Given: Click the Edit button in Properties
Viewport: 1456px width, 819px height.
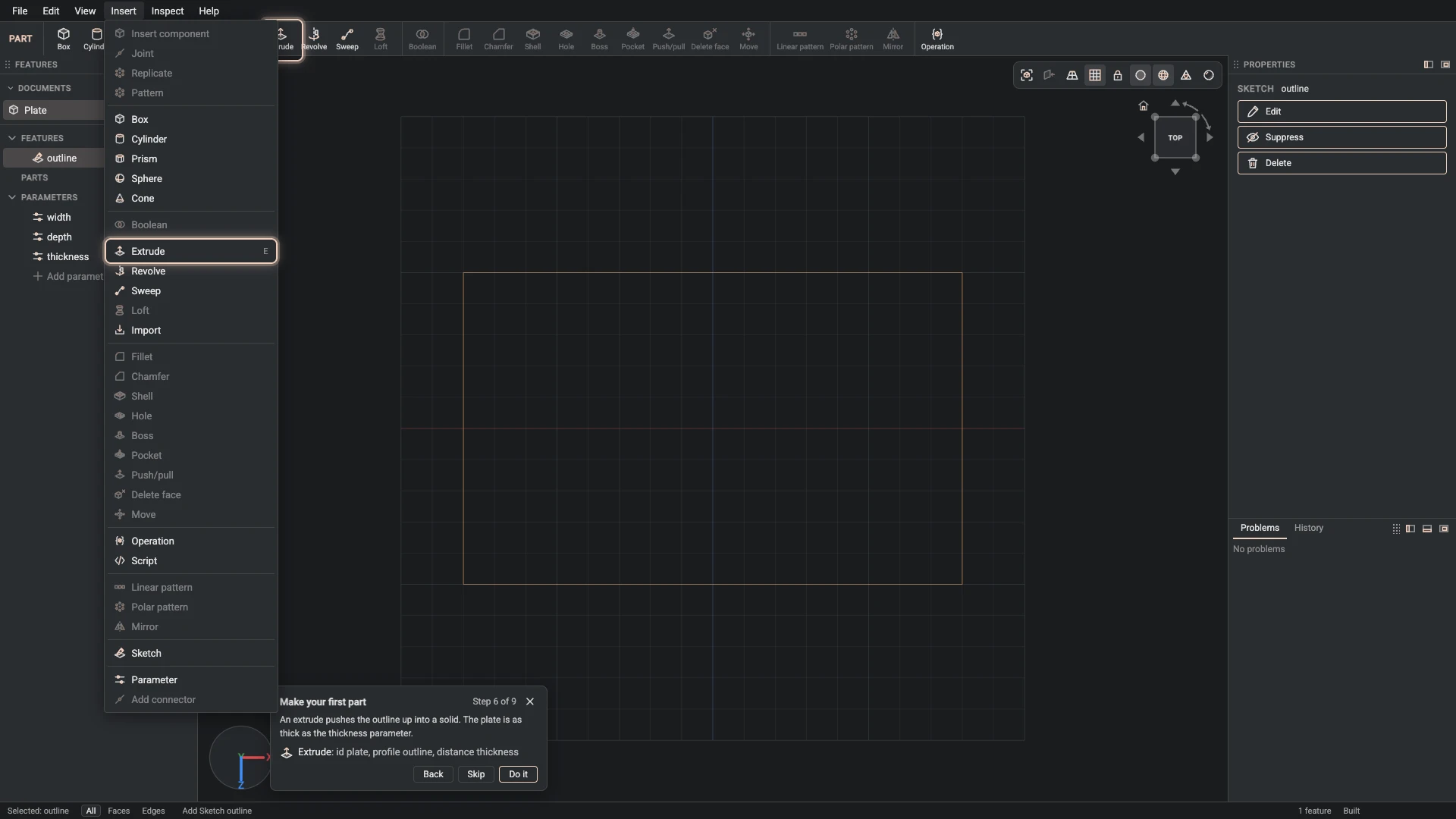Looking at the screenshot, I should point(1341,111).
